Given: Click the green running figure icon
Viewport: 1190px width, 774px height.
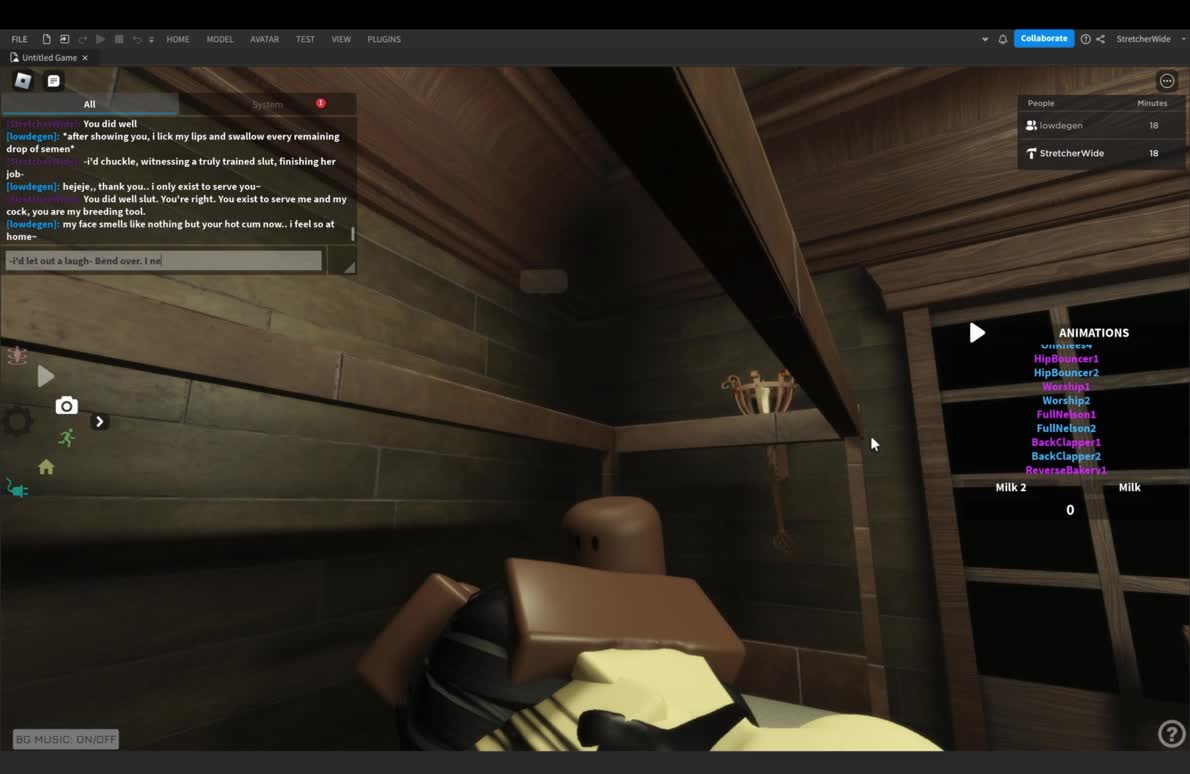Looking at the screenshot, I should coord(66,437).
